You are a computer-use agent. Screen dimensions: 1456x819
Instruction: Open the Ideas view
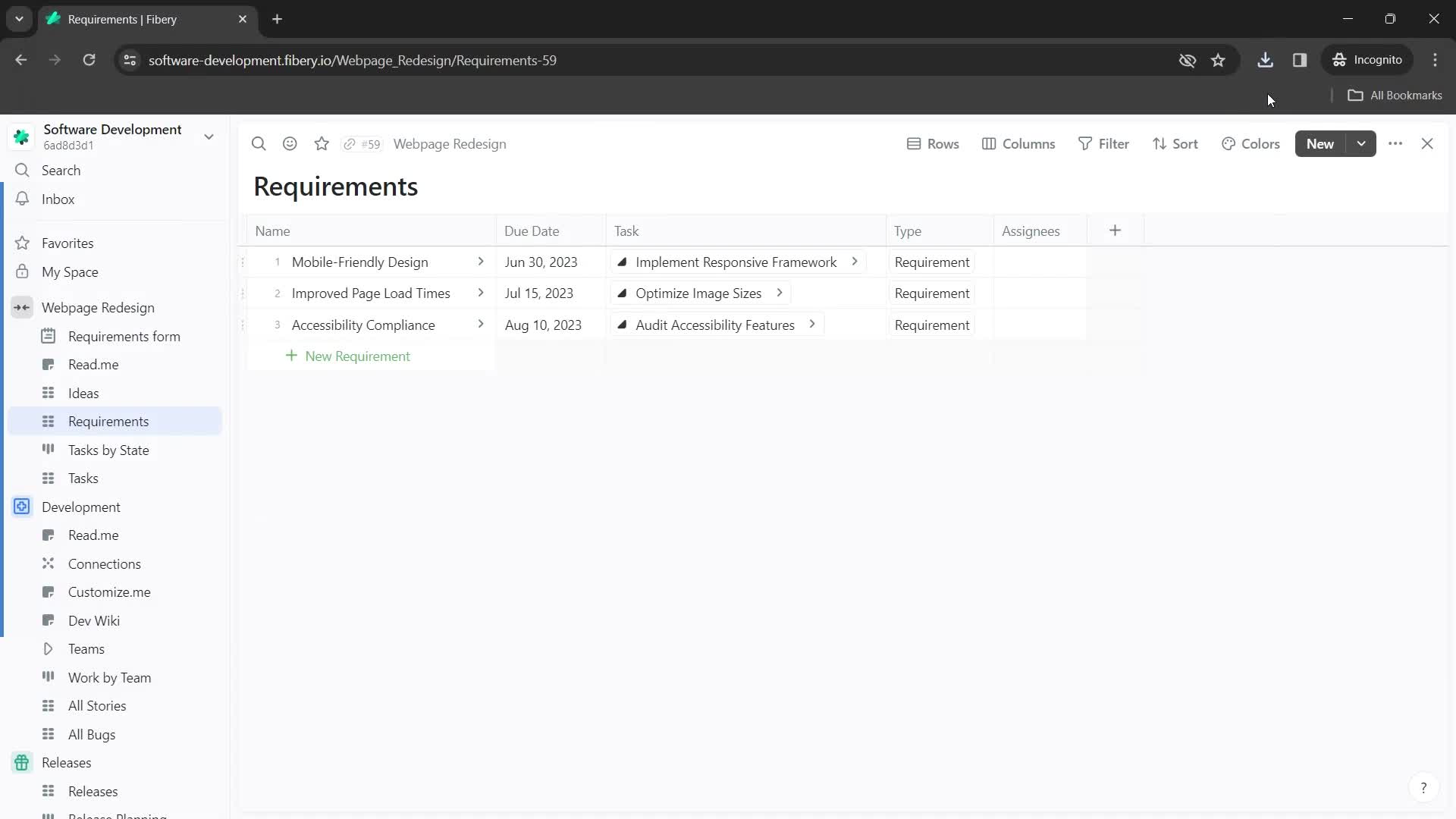pos(115,394)
